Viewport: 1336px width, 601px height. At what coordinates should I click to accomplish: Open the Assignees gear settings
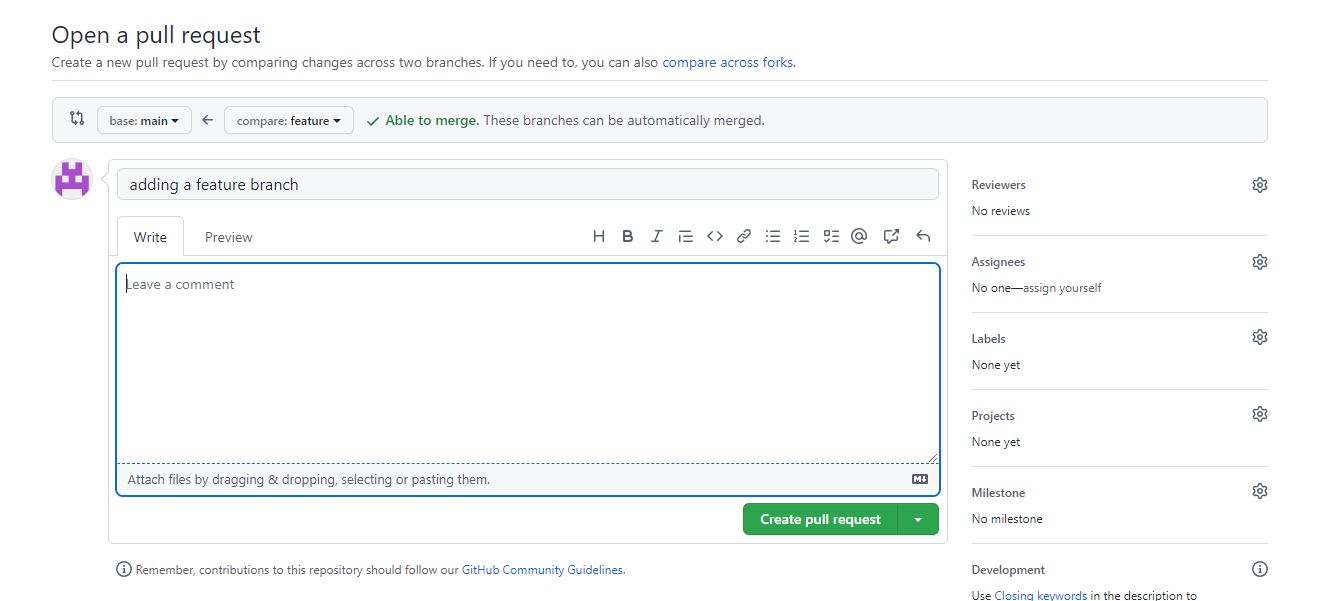(1260, 262)
